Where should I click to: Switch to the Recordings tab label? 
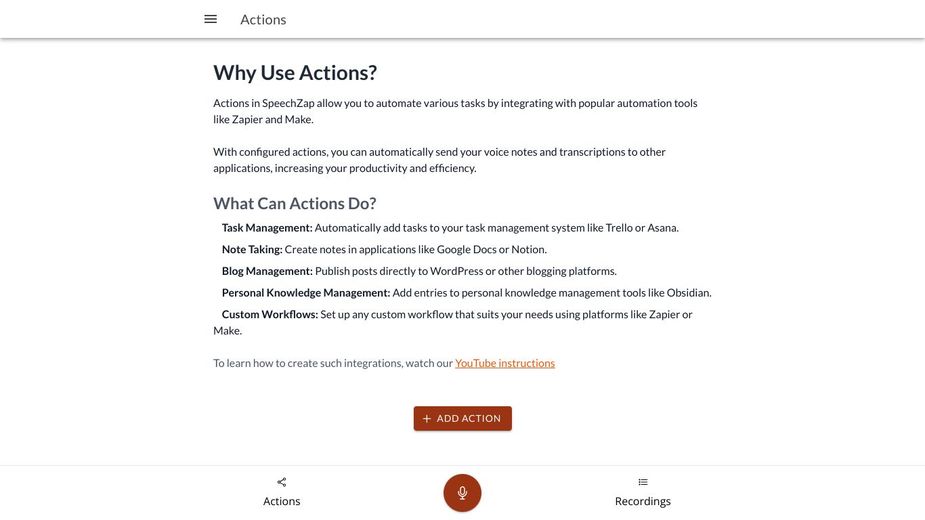643,501
